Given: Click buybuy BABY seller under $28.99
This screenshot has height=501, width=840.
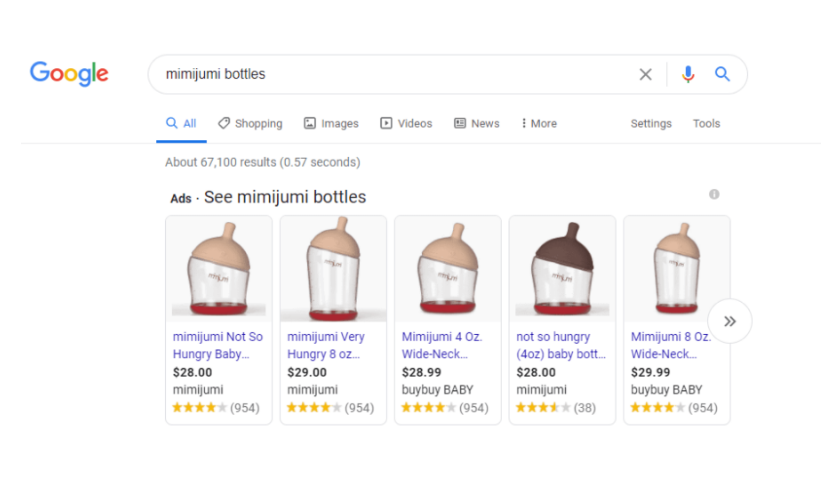Looking at the screenshot, I should pos(438,390).
